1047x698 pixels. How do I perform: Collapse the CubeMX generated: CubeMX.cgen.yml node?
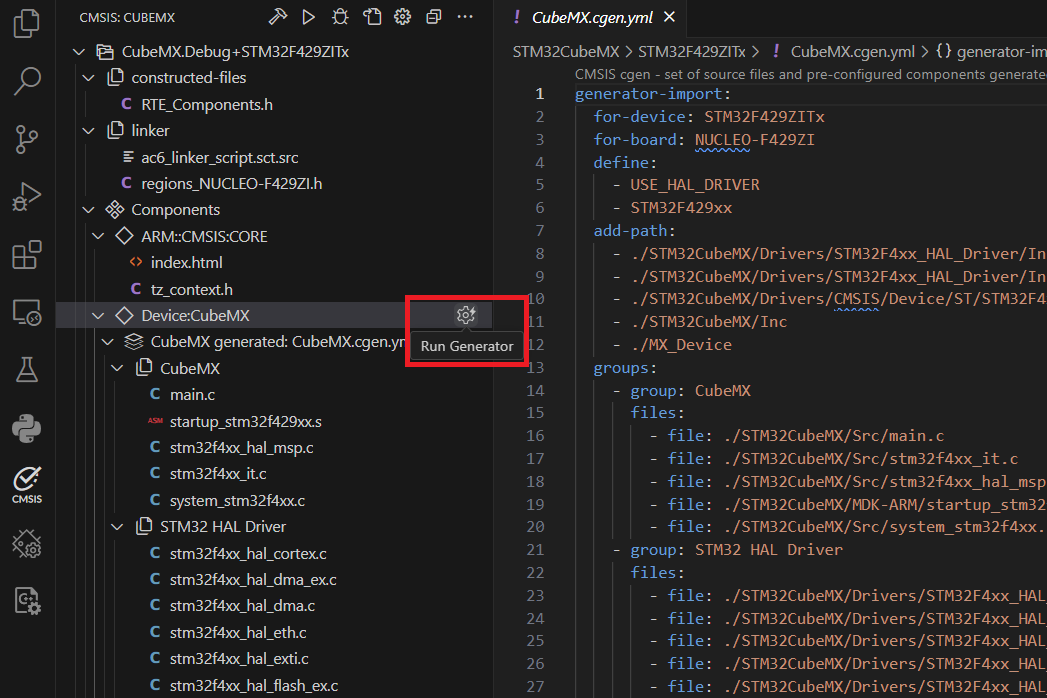click(108, 342)
